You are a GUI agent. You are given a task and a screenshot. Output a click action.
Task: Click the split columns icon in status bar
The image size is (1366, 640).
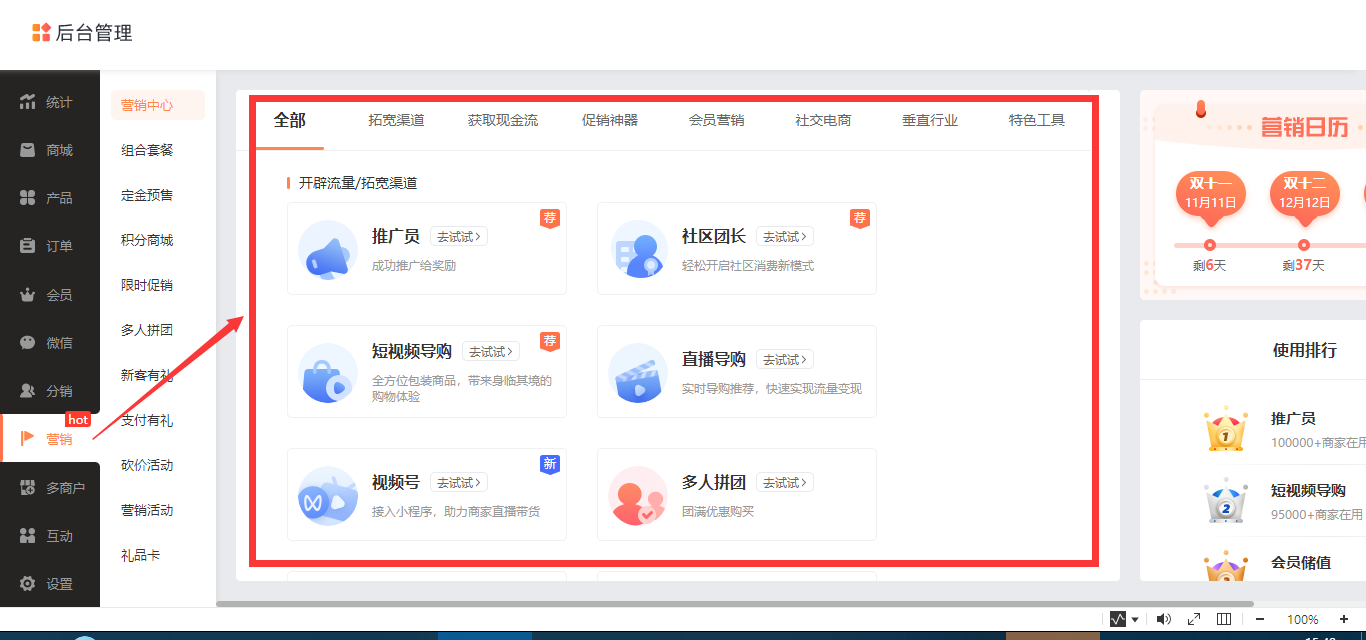click(1224, 619)
